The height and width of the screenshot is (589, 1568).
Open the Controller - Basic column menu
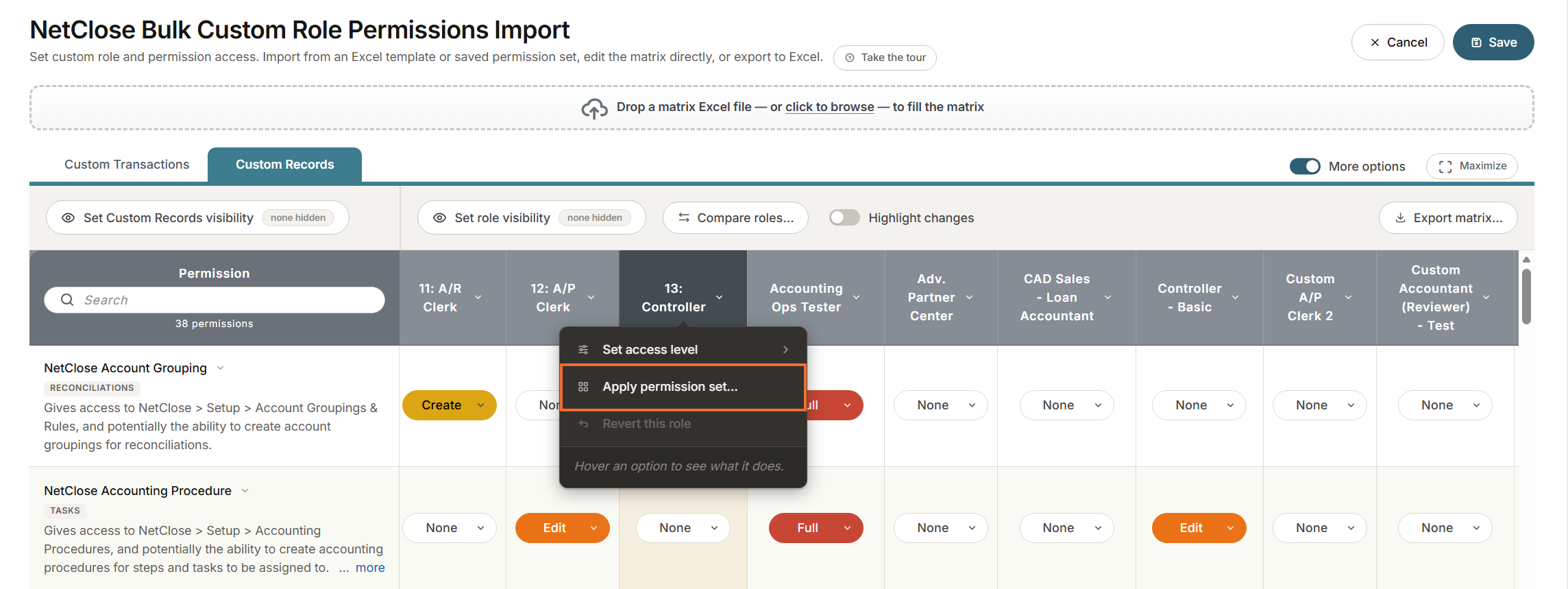(x=1236, y=298)
